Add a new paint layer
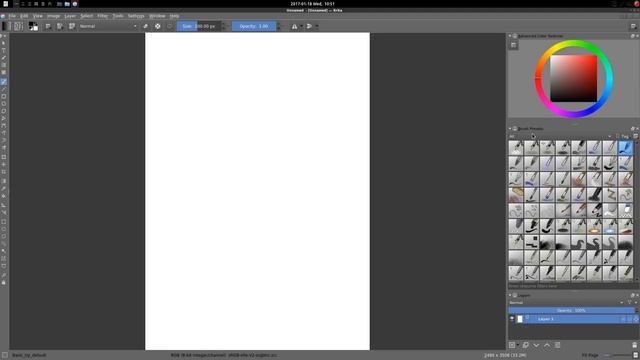Image resolution: width=640 pixels, height=360 pixels. point(512,345)
